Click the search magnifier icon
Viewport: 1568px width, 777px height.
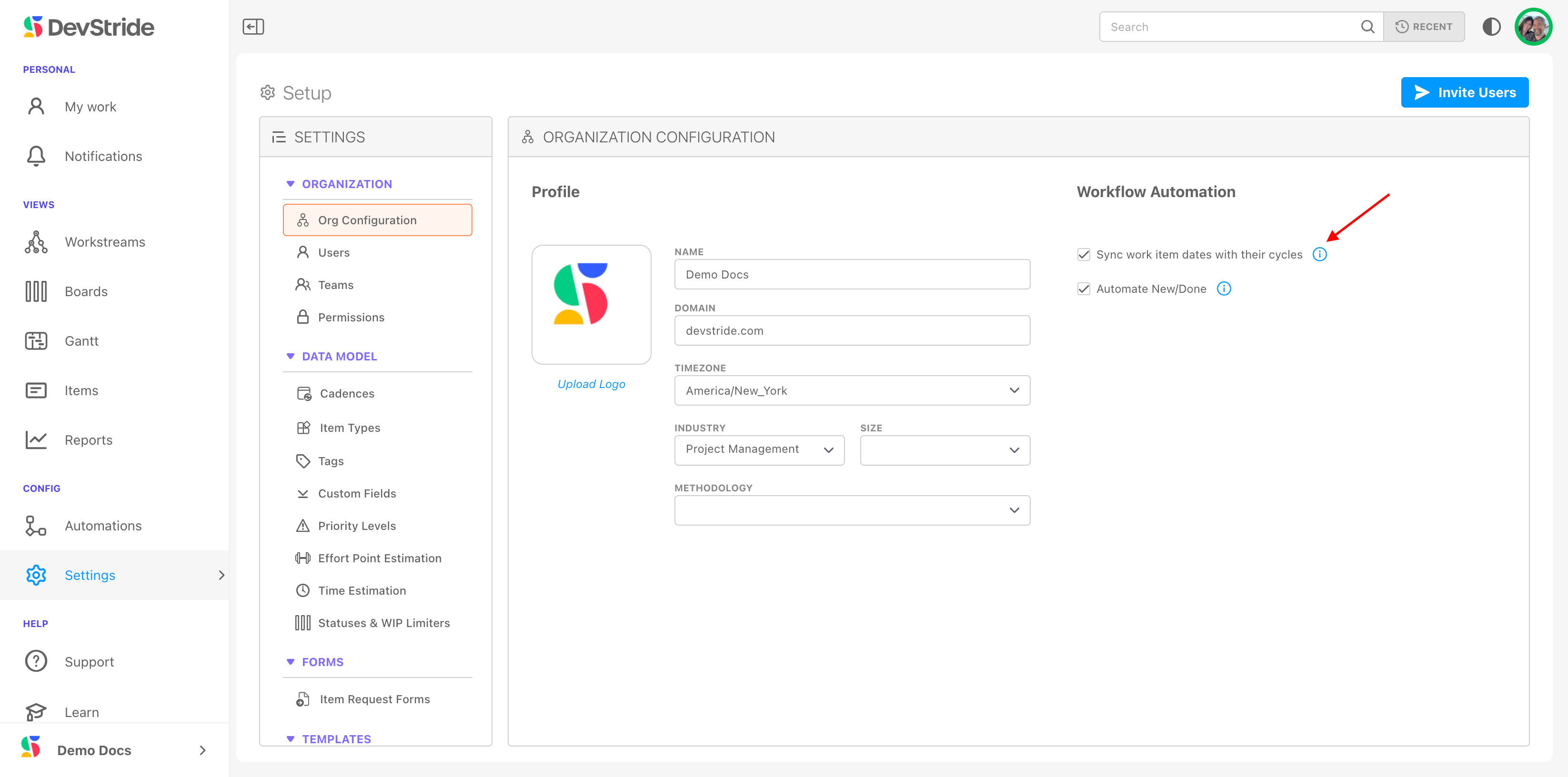tap(1367, 27)
